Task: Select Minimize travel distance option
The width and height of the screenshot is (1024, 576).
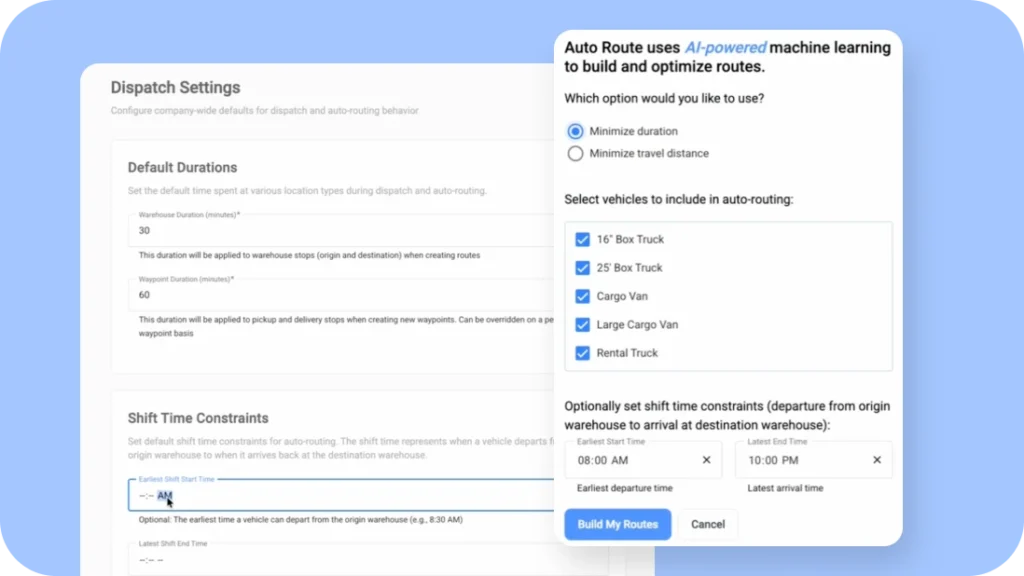Action: point(575,153)
